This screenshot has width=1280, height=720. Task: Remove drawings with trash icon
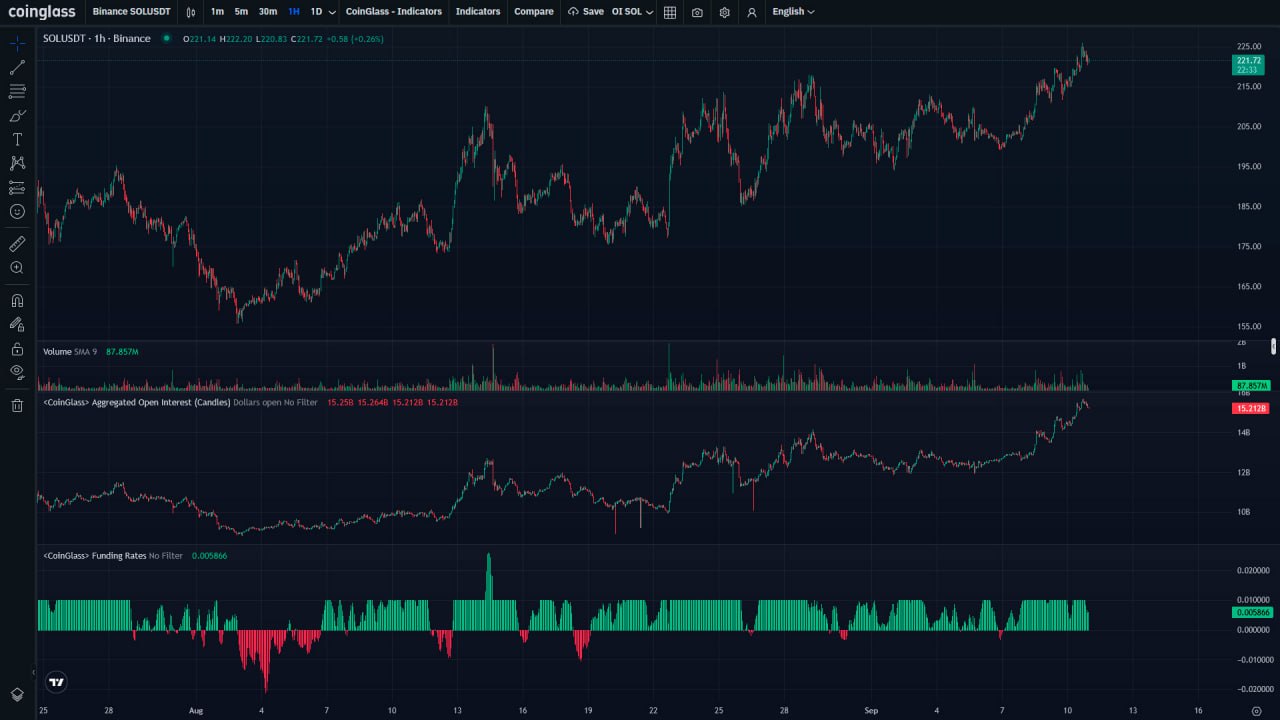pos(17,405)
